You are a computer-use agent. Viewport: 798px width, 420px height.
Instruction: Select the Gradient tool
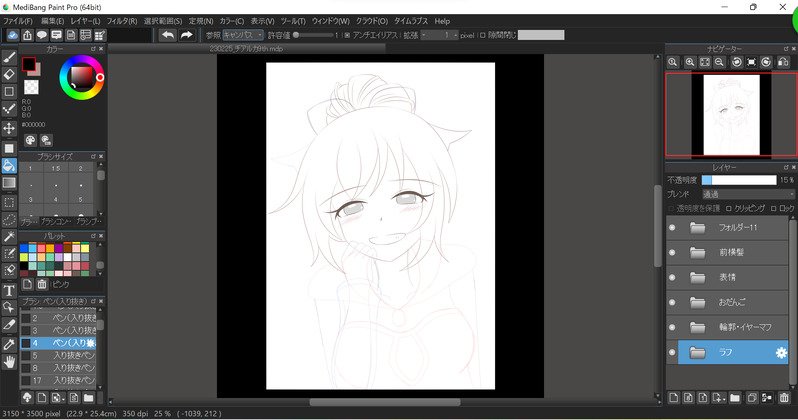(9, 183)
